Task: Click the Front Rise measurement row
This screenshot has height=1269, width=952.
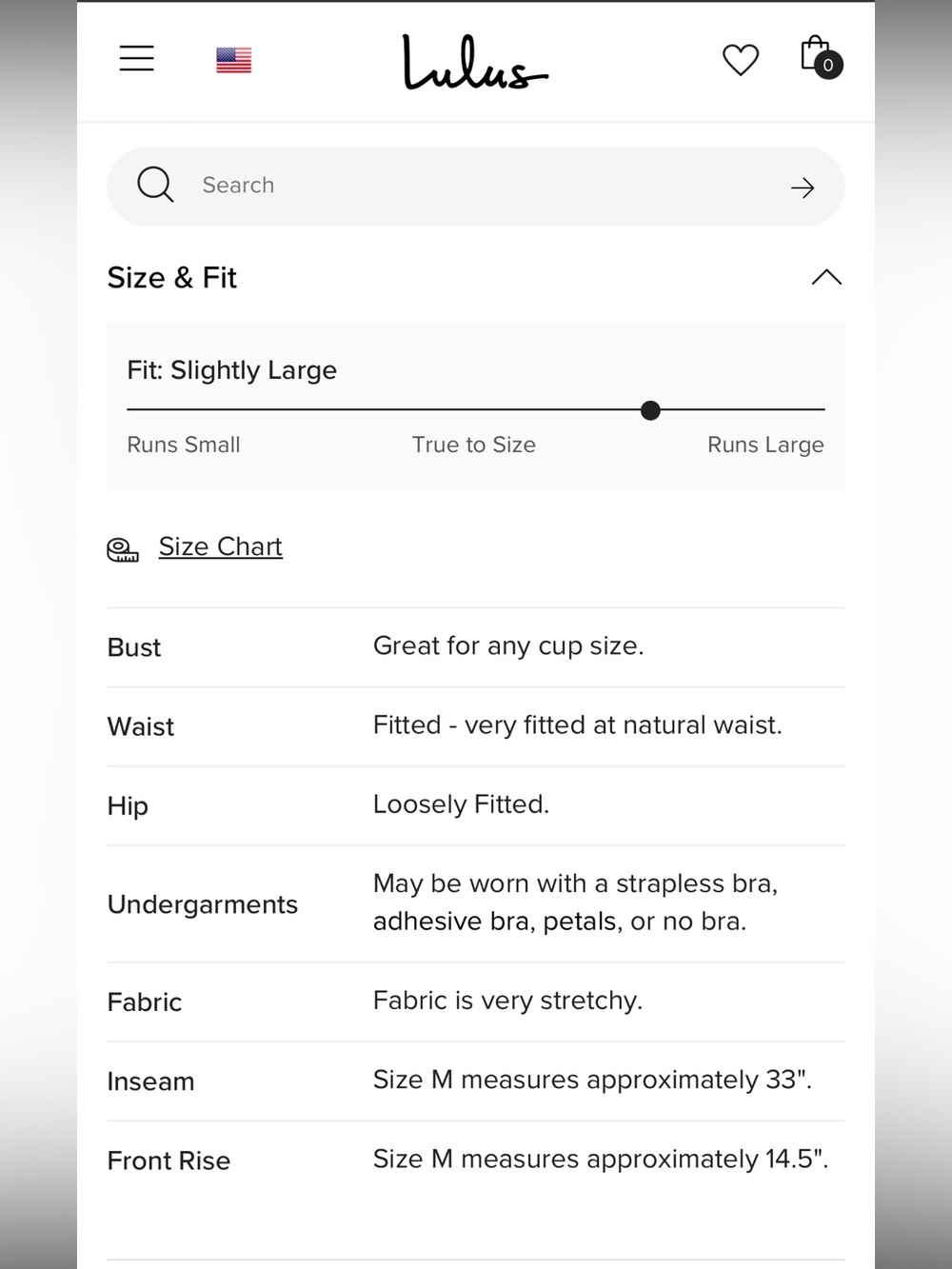Action: (476, 1160)
